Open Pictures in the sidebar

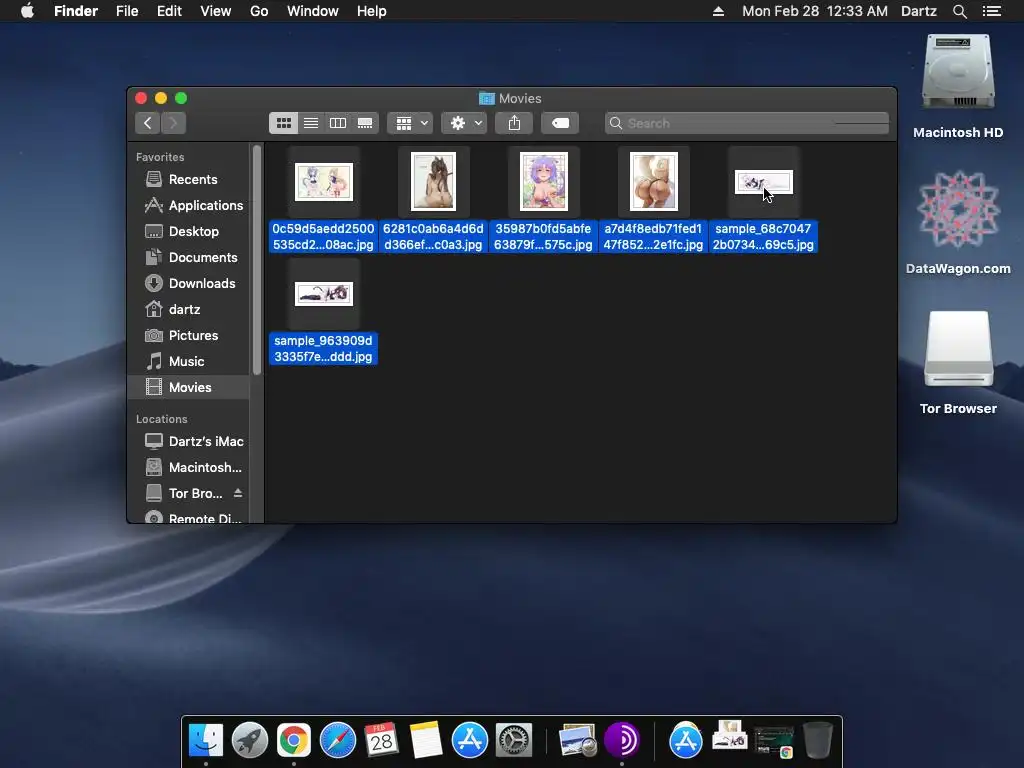click(189, 335)
